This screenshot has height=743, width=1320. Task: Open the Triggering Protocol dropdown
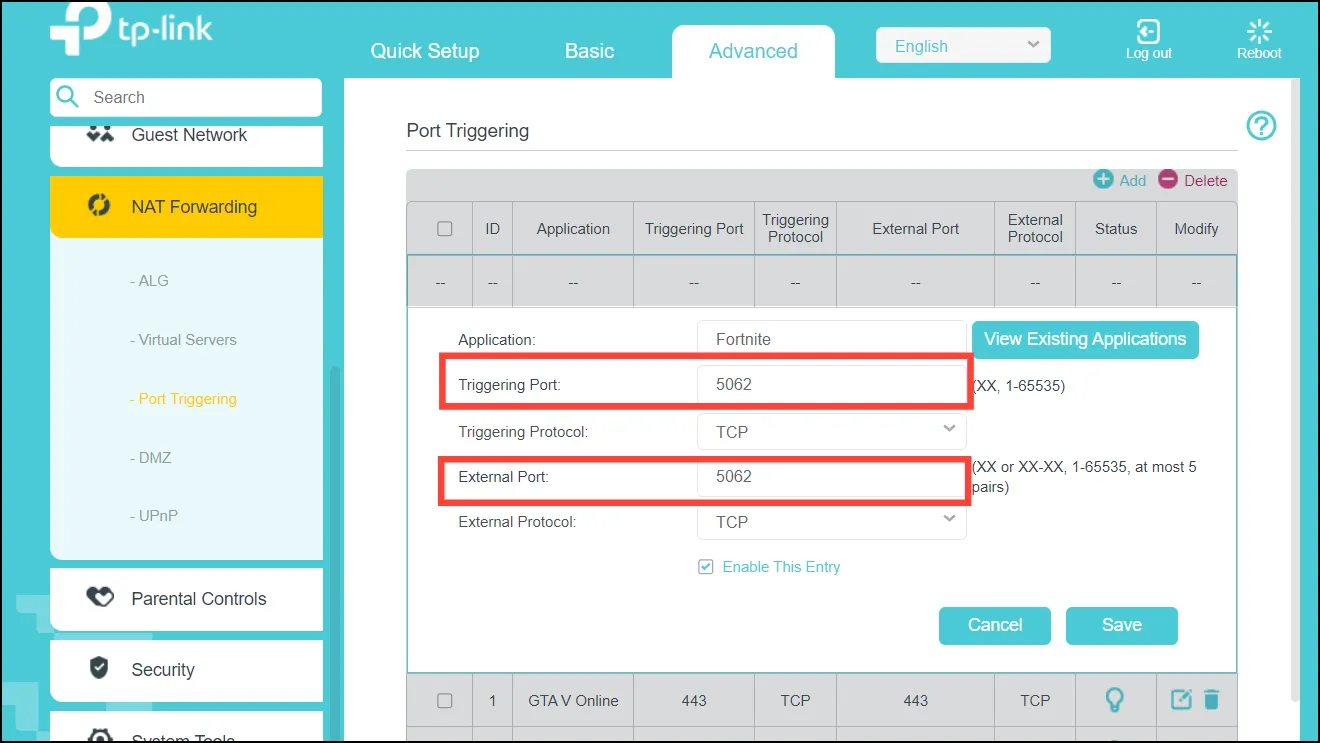pos(832,432)
